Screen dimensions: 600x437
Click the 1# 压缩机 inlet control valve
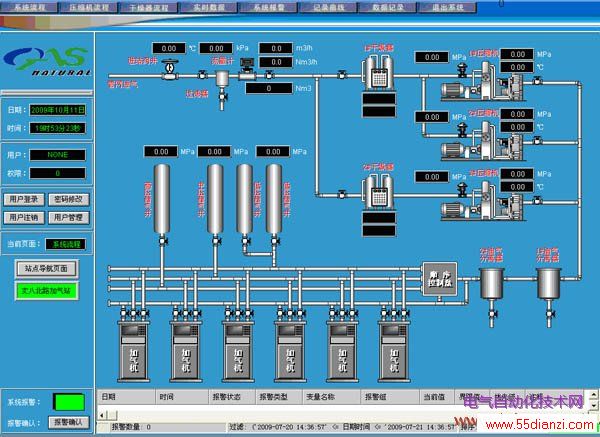(463, 70)
